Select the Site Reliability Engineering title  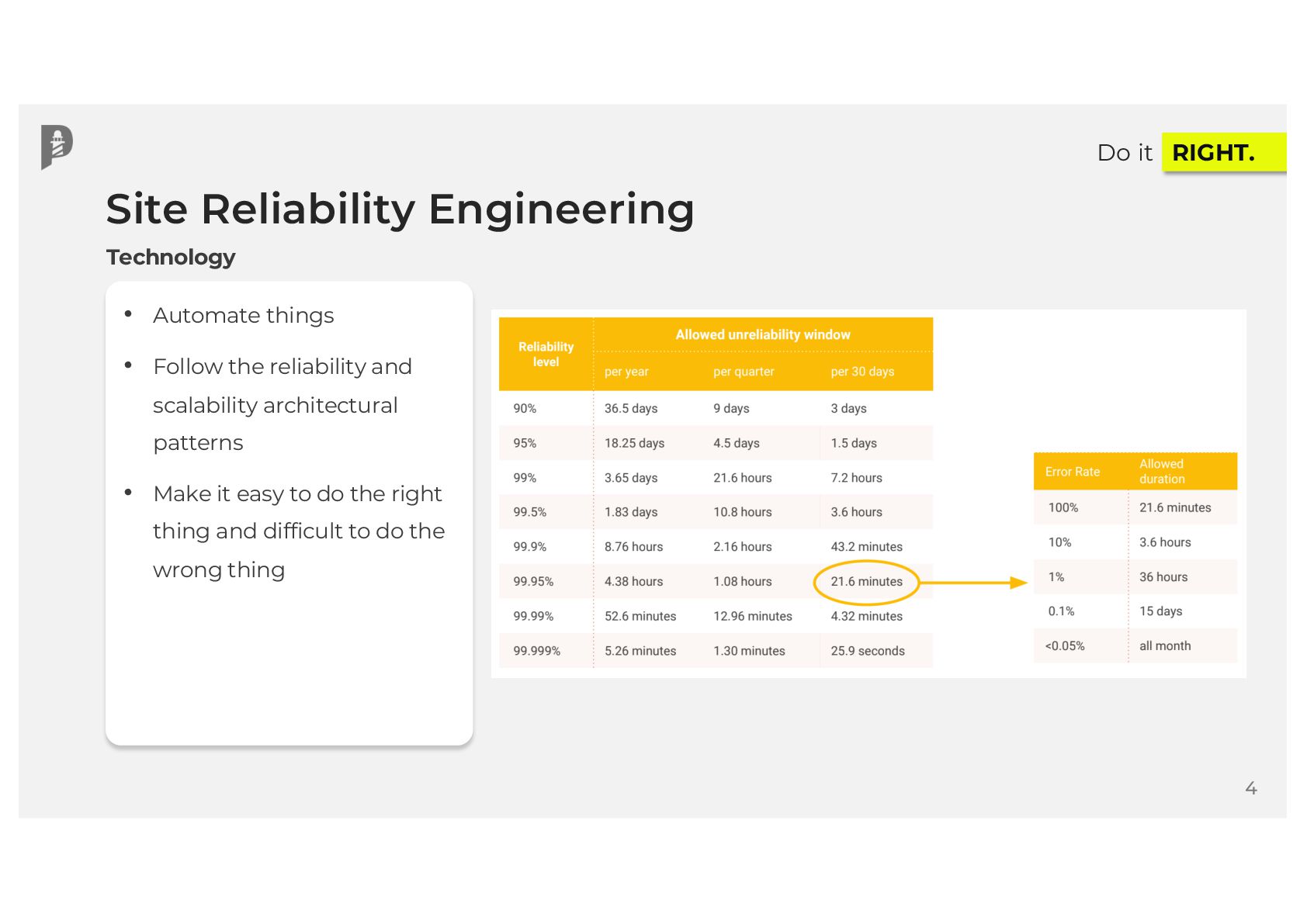point(400,209)
